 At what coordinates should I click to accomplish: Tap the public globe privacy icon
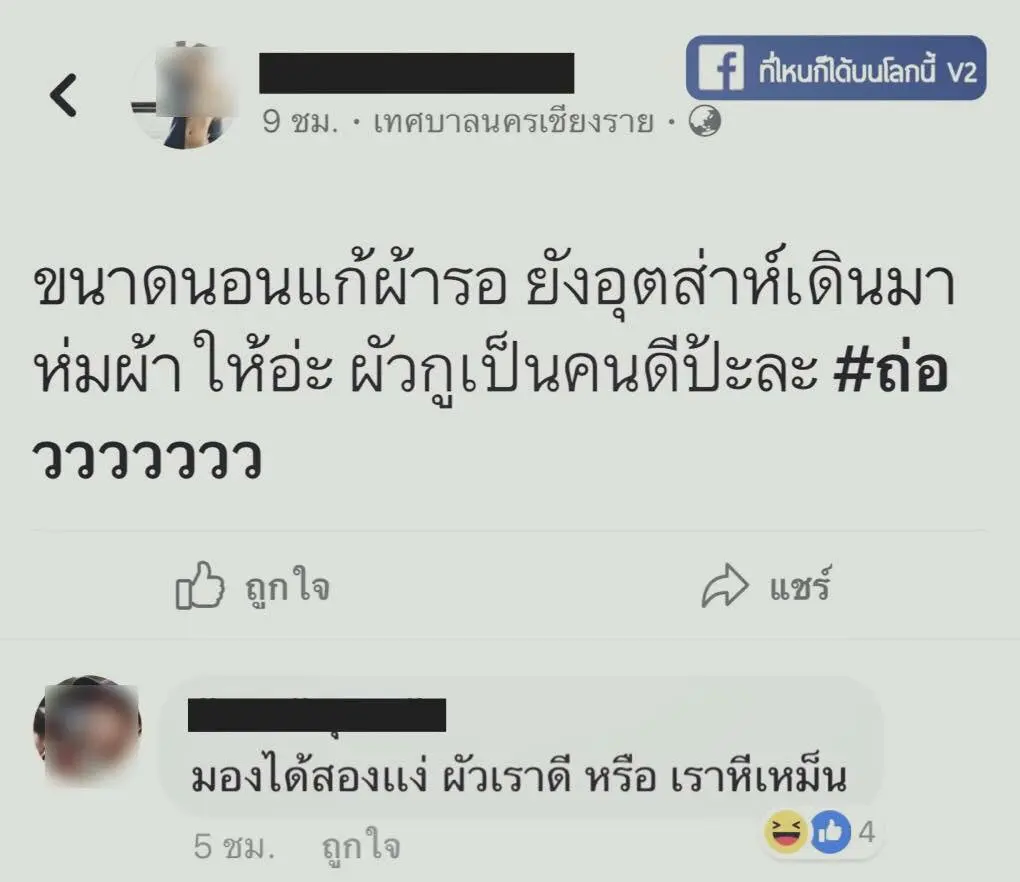pos(705,122)
